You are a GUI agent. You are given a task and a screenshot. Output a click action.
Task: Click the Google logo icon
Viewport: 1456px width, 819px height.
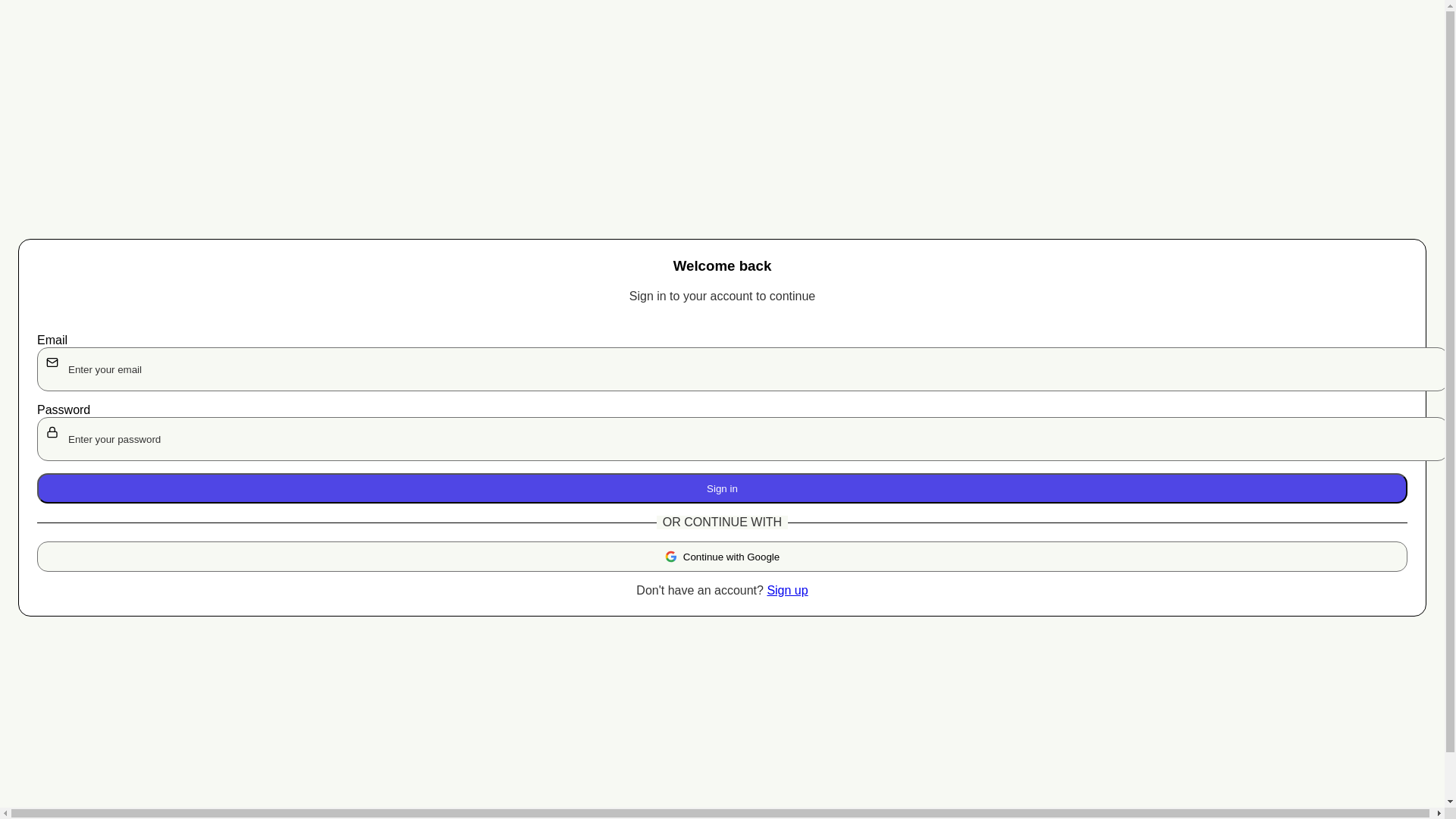click(671, 557)
